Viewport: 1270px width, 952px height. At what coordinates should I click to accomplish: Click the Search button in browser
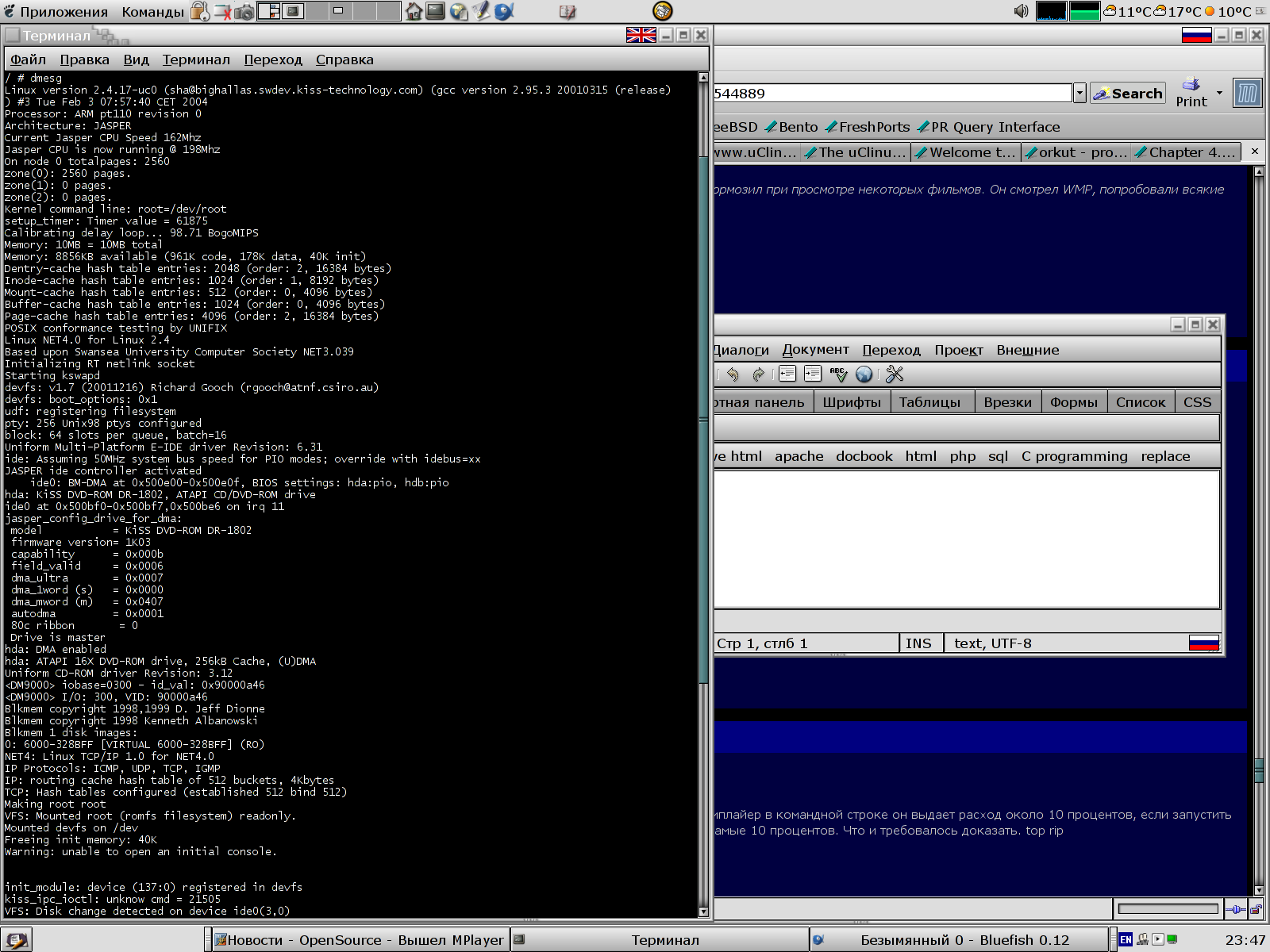click(x=1128, y=94)
